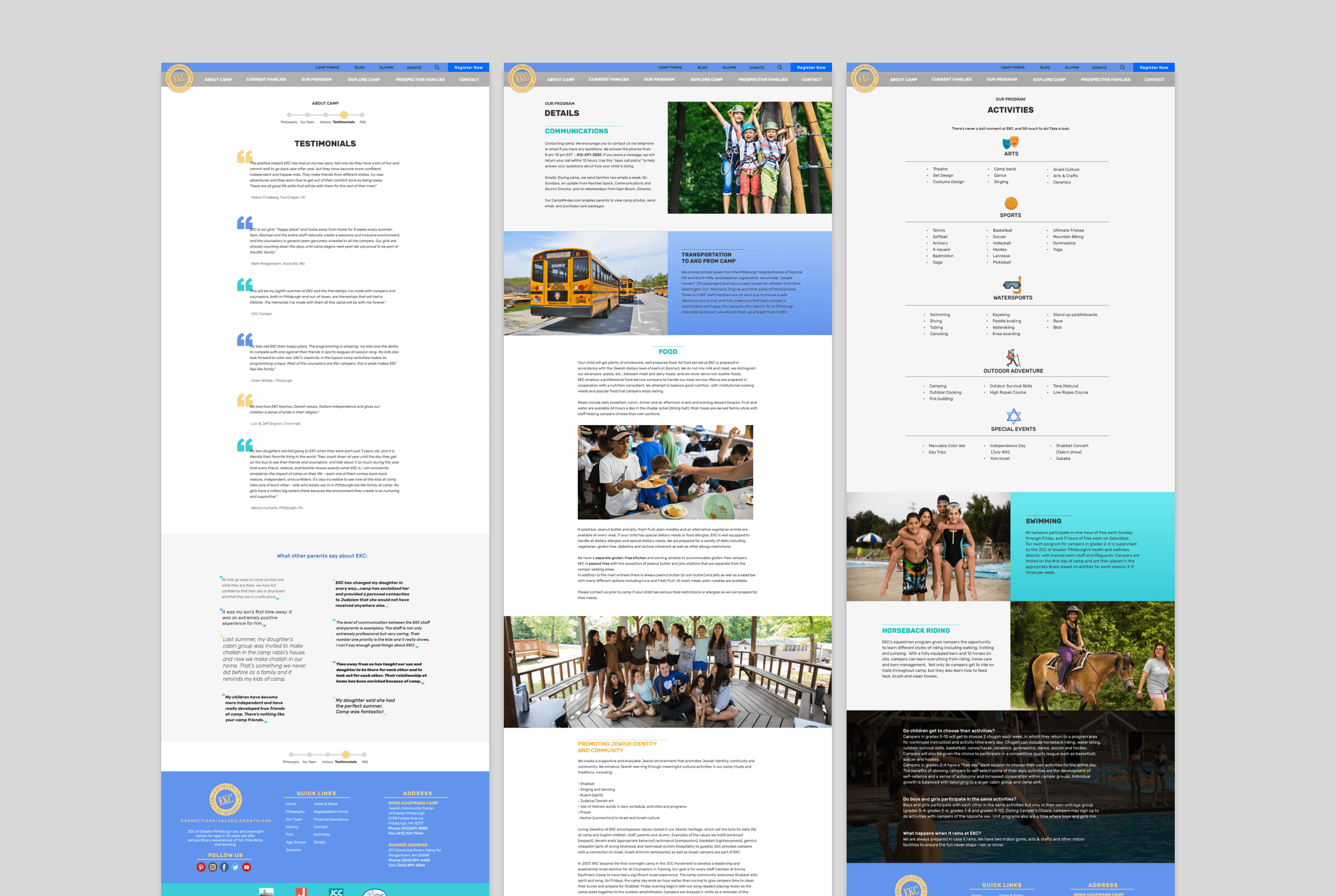Click school bus photo on Details page
Screen dimensions: 1336x896
[586, 283]
